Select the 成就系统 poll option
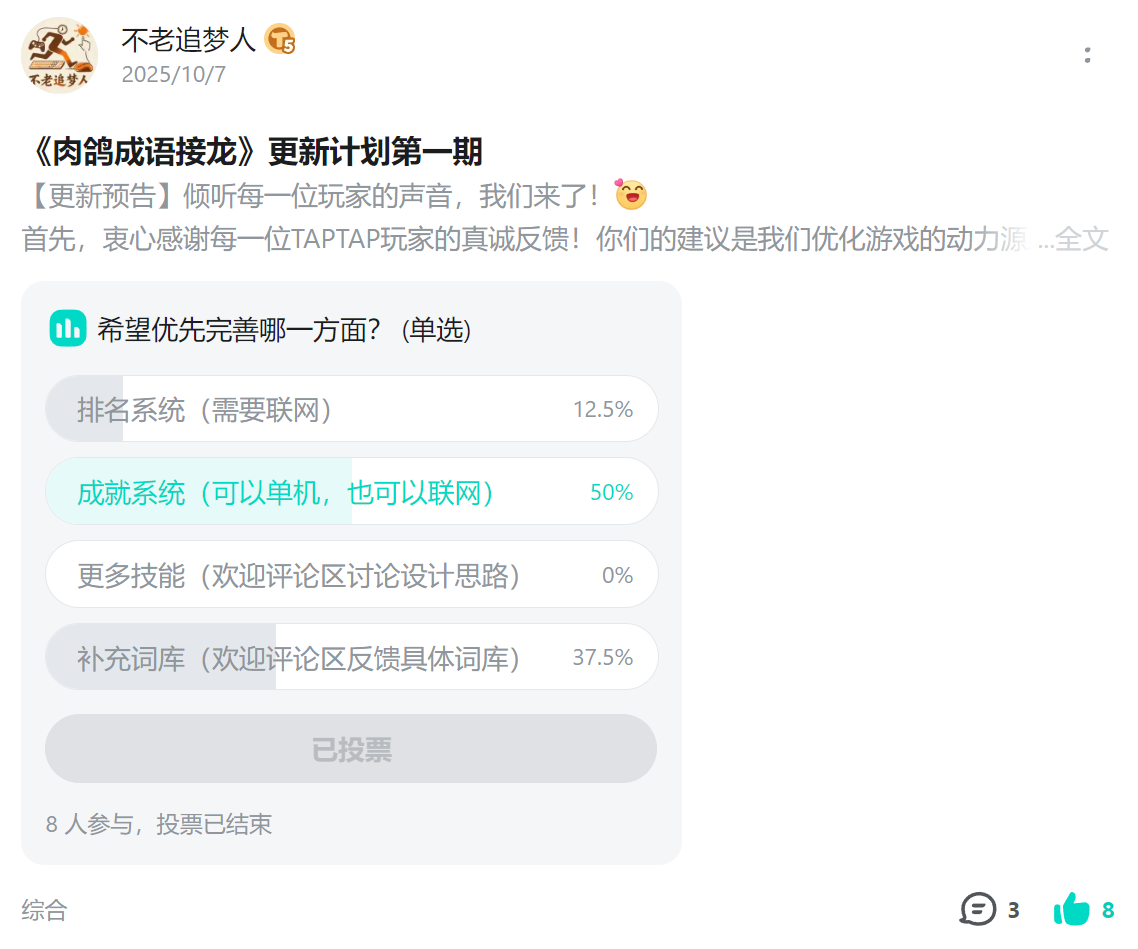 (x=351, y=491)
